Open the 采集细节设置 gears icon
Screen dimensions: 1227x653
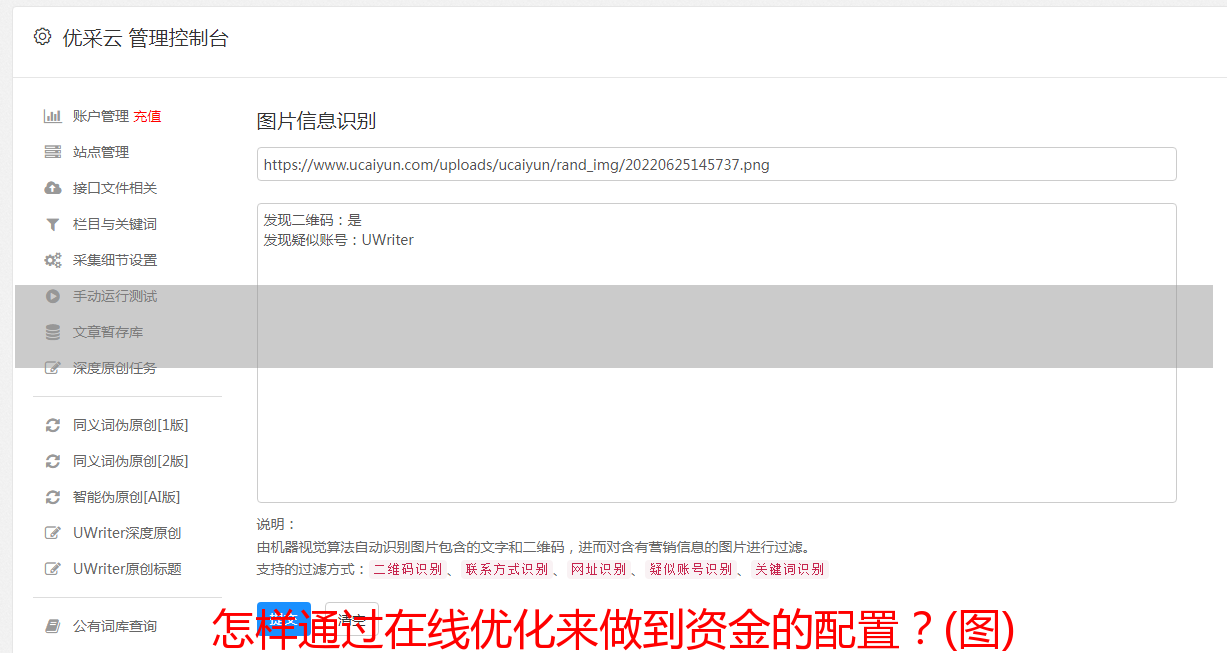click(53, 260)
